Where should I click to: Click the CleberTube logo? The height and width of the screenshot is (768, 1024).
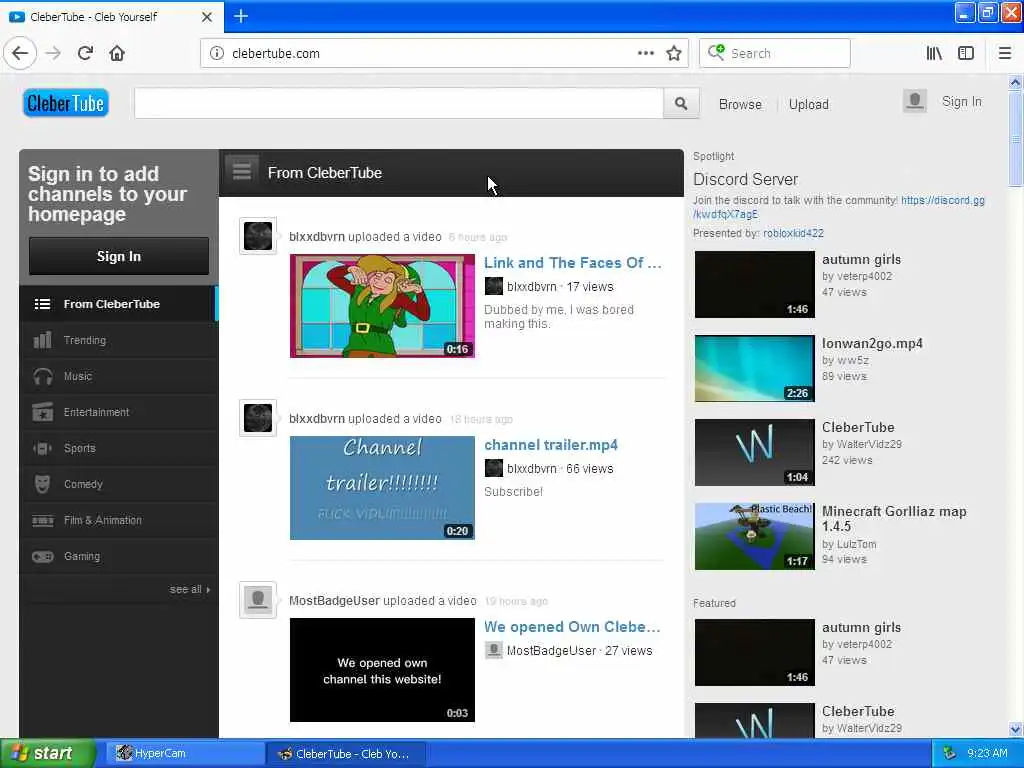point(66,103)
